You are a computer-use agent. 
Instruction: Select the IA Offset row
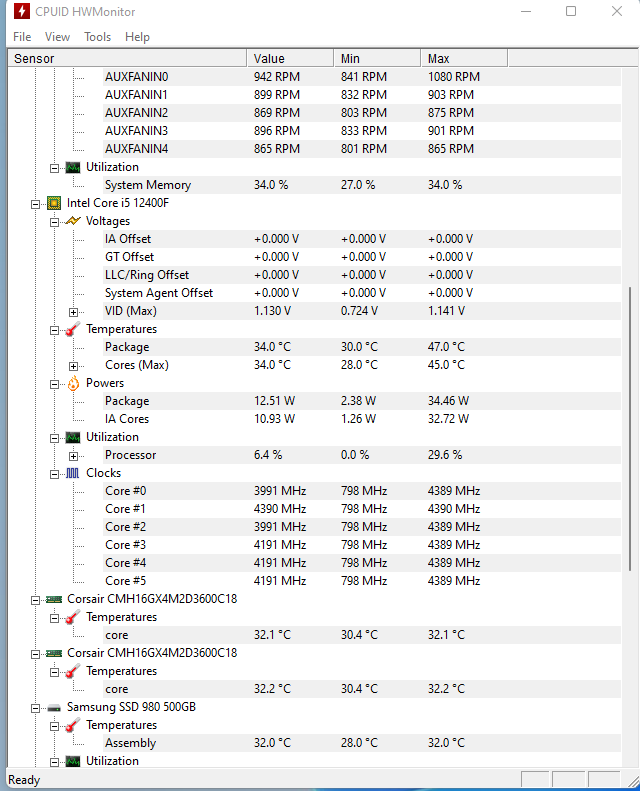pyautogui.click(x=362, y=239)
